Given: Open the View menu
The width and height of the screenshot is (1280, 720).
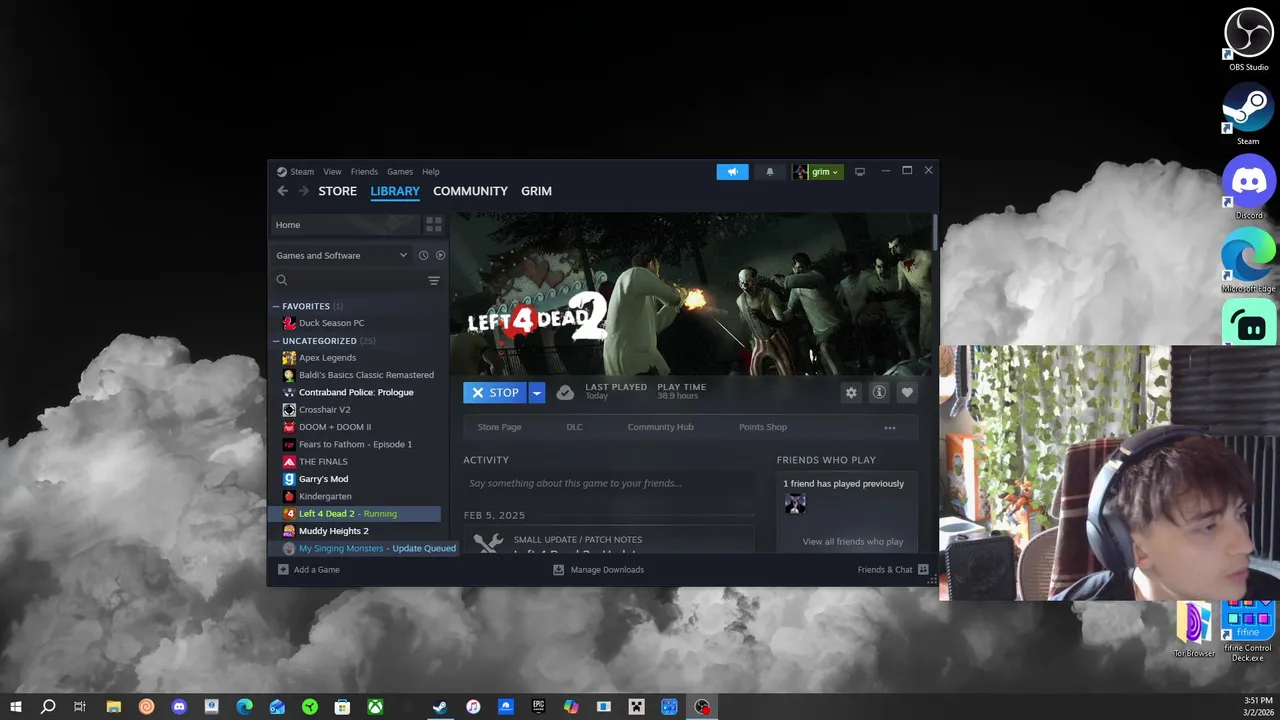Looking at the screenshot, I should pyautogui.click(x=332, y=172).
